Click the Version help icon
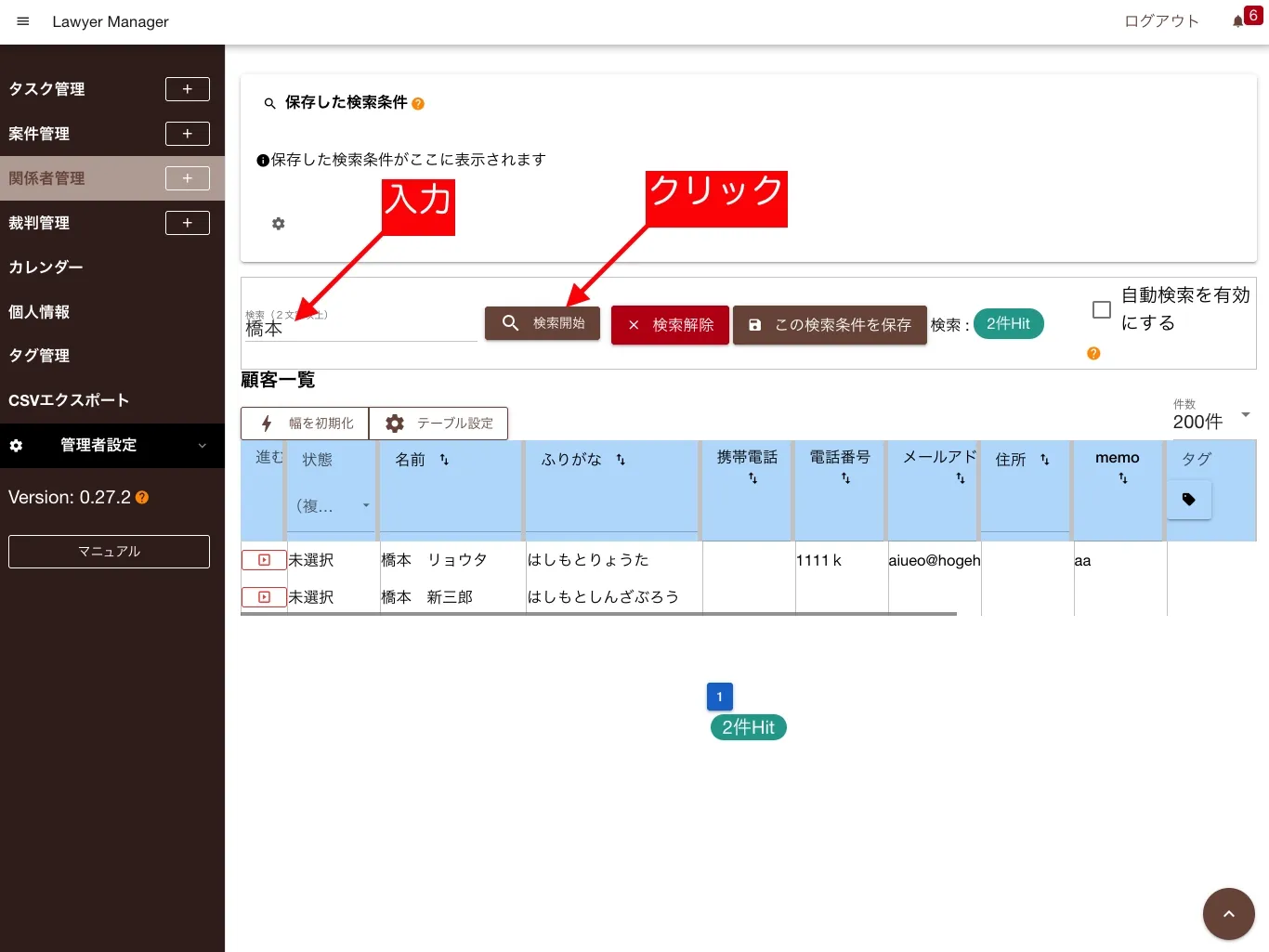The image size is (1269, 952). 142,498
